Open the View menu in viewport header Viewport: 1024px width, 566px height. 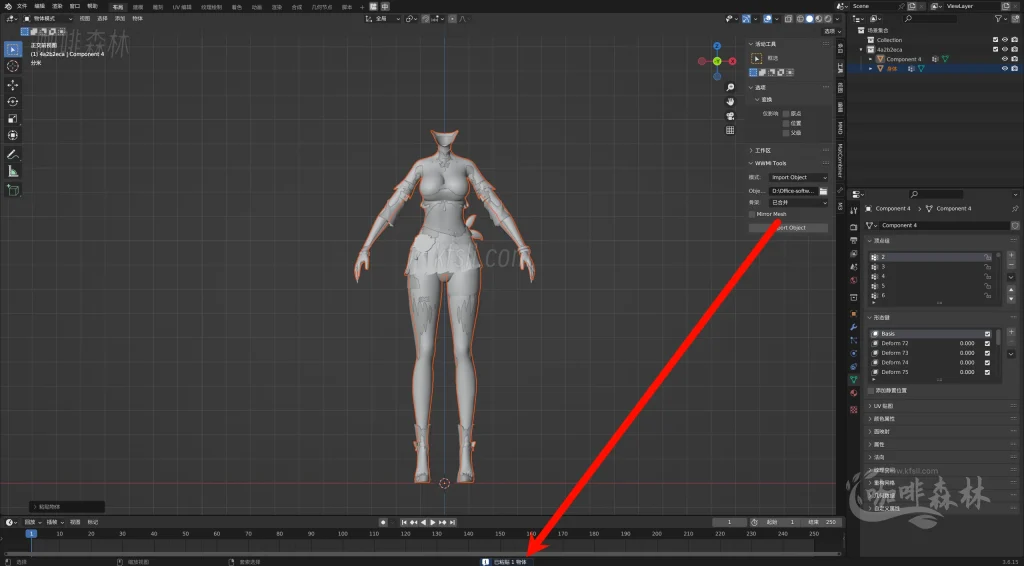[85, 19]
